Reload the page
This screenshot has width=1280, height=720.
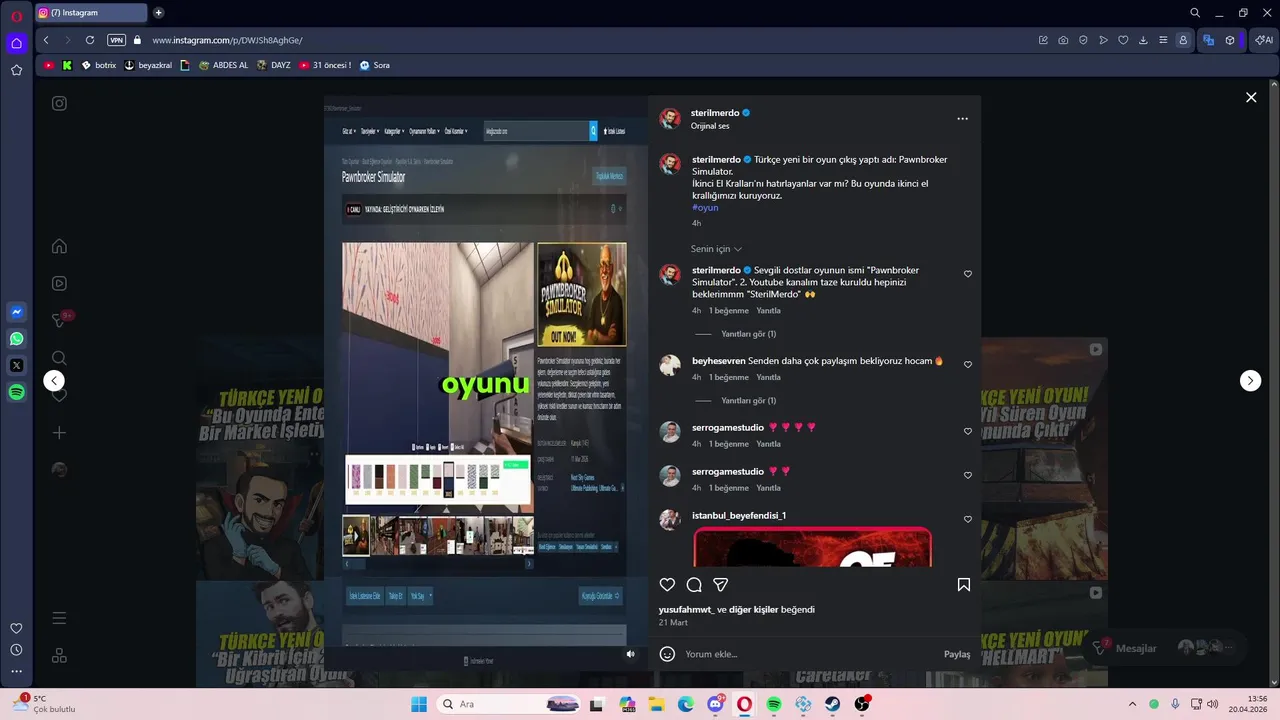pos(90,40)
